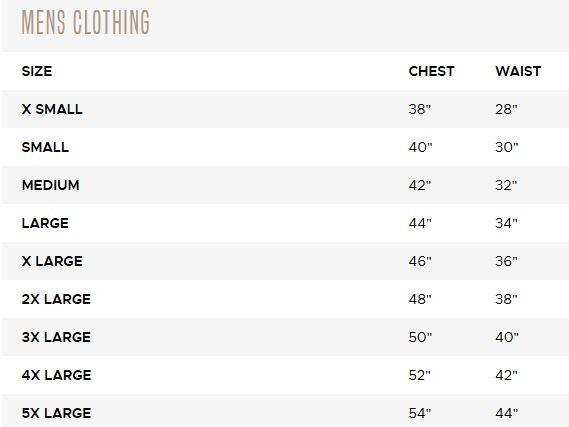Image resolution: width=569 pixels, height=427 pixels.
Task: Select the SIZE column header
Action: tap(37, 71)
